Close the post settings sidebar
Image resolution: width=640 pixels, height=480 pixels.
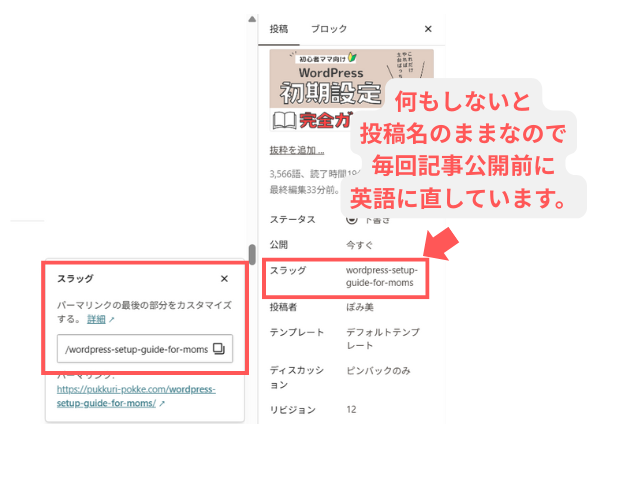pyautogui.click(x=428, y=30)
